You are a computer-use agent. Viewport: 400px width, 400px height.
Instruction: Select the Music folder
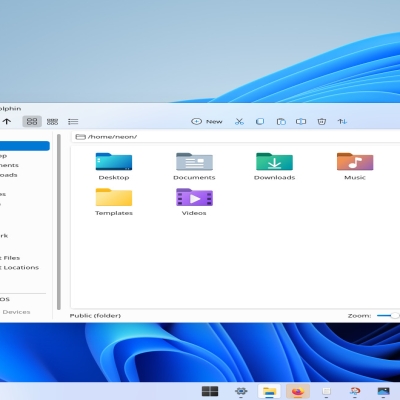coord(355,167)
